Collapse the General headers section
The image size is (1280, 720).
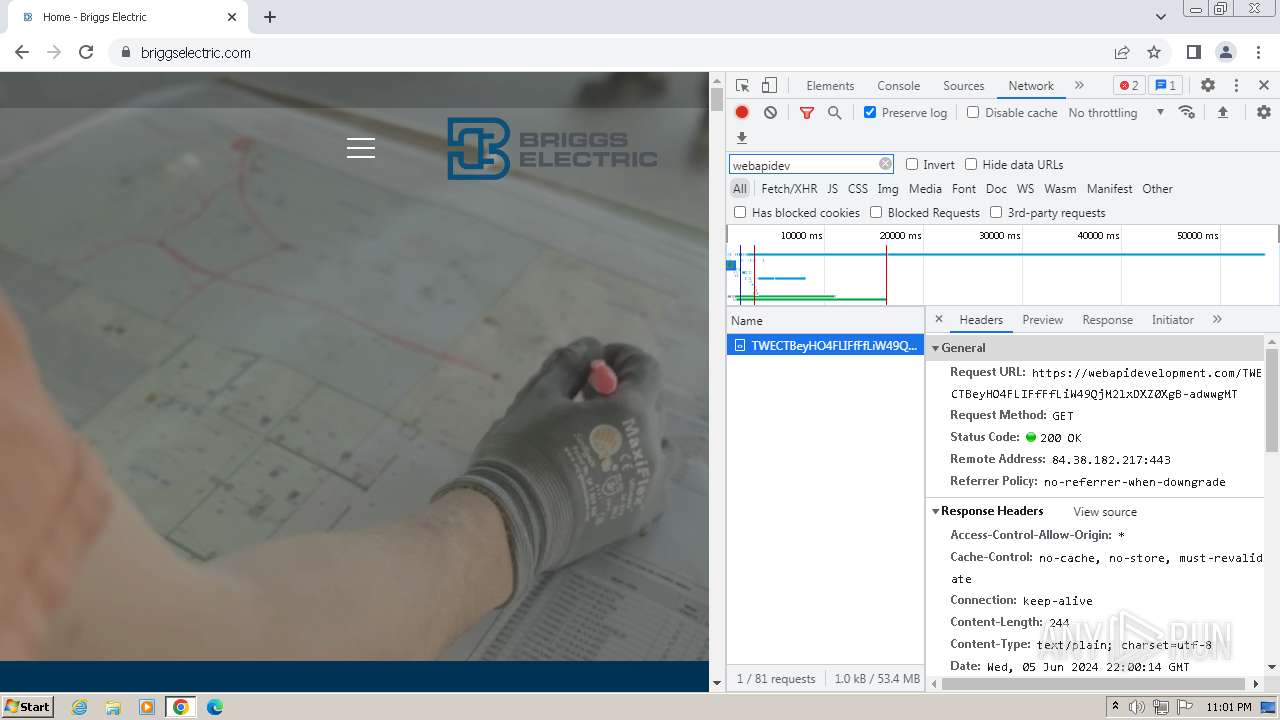pos(936,348)
